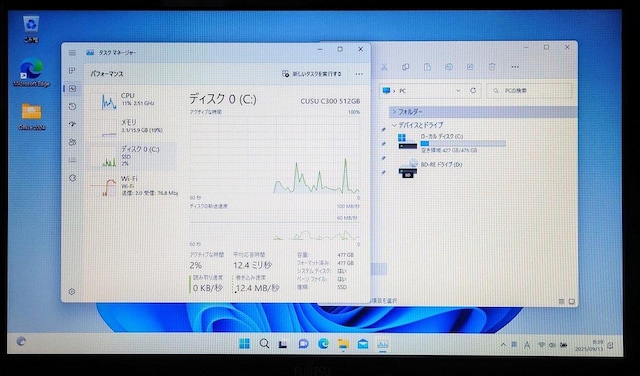The image size is (640, 376).
Task: Click Explorer refresh button
Action: tap(473, 91)
